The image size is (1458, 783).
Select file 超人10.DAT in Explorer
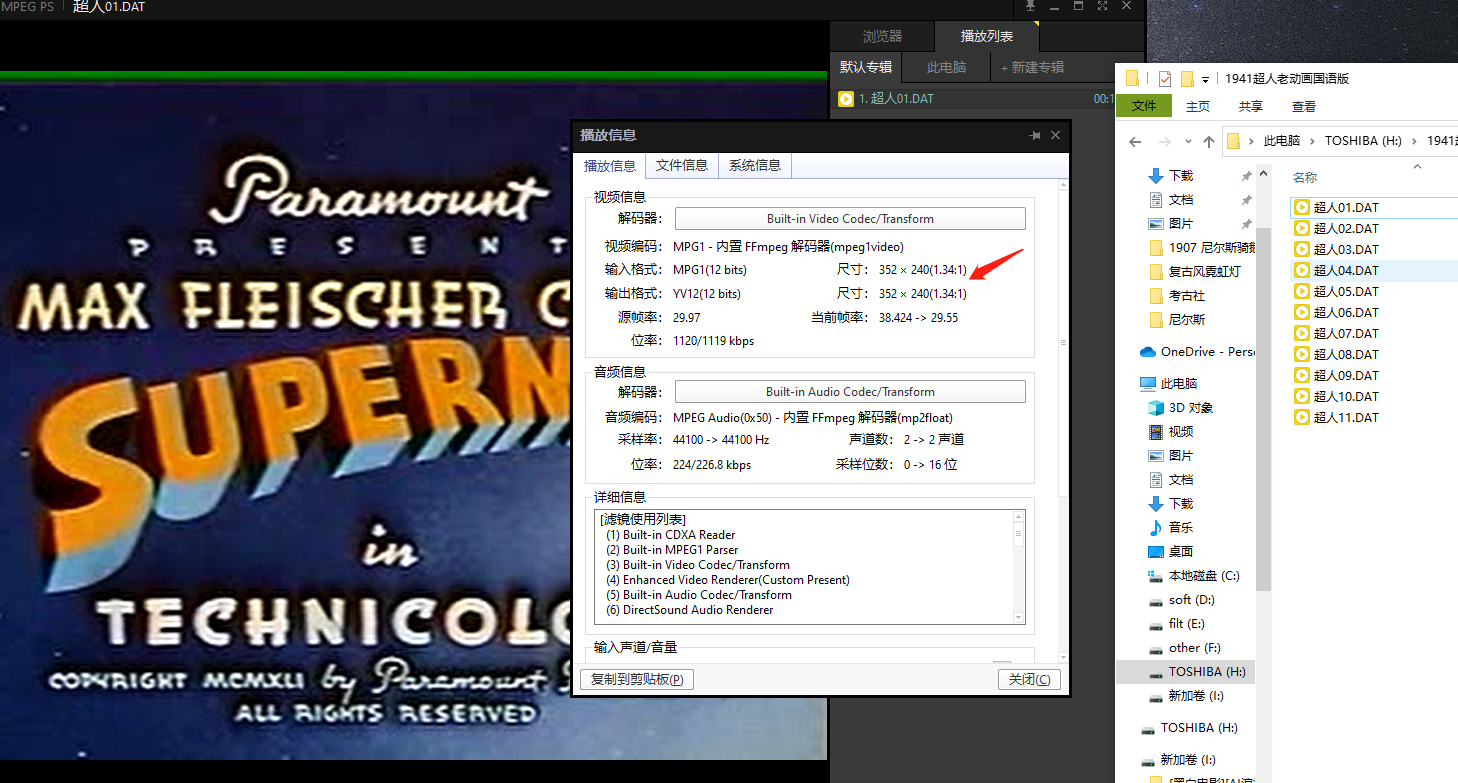click(x=1346, y=396)
